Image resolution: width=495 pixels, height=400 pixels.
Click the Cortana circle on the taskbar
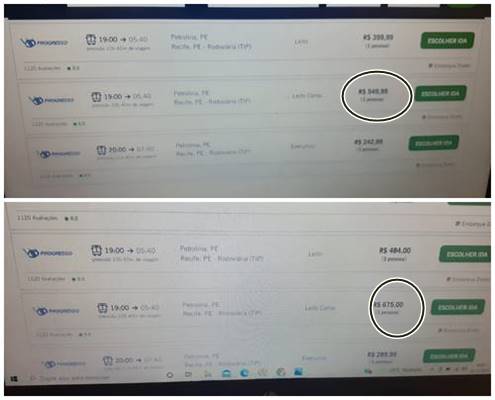[170, 375]
